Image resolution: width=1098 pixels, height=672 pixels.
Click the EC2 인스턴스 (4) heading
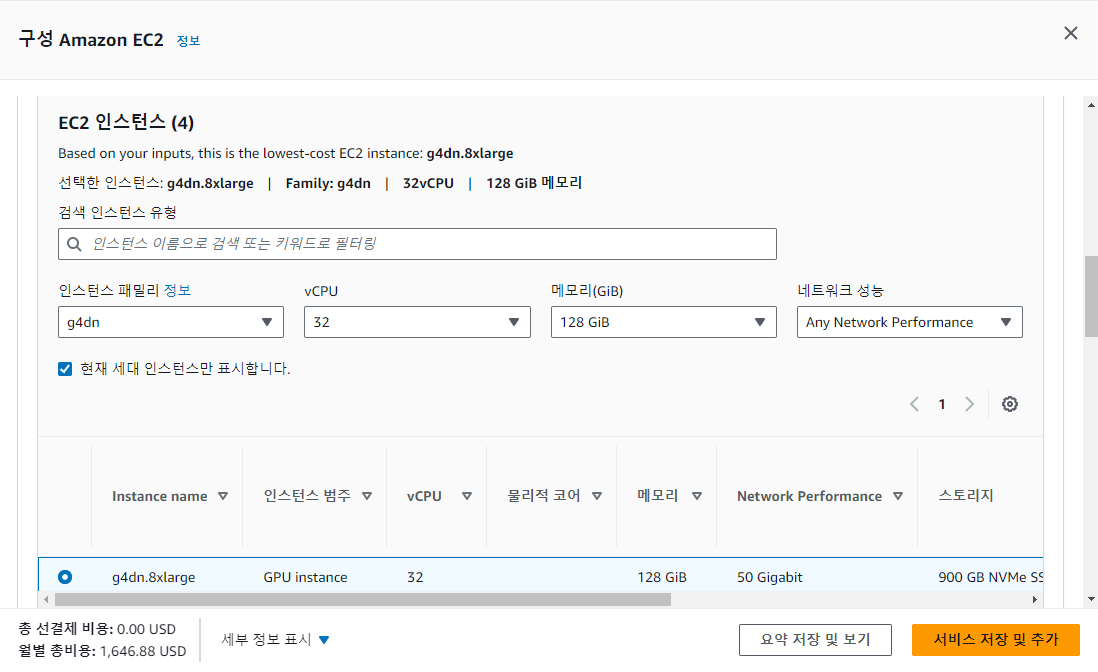click(126, 122)
